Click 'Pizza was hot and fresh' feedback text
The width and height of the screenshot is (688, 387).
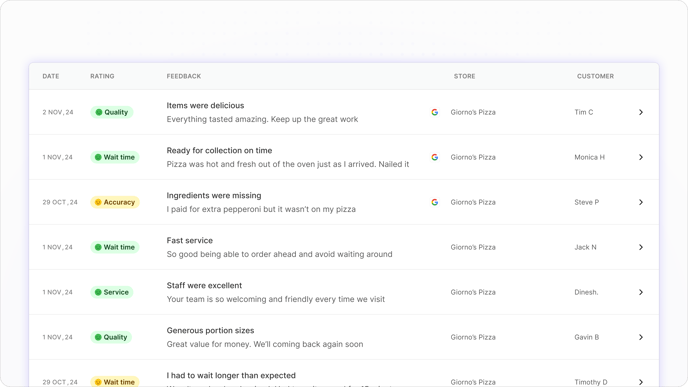tap(288, 164)
